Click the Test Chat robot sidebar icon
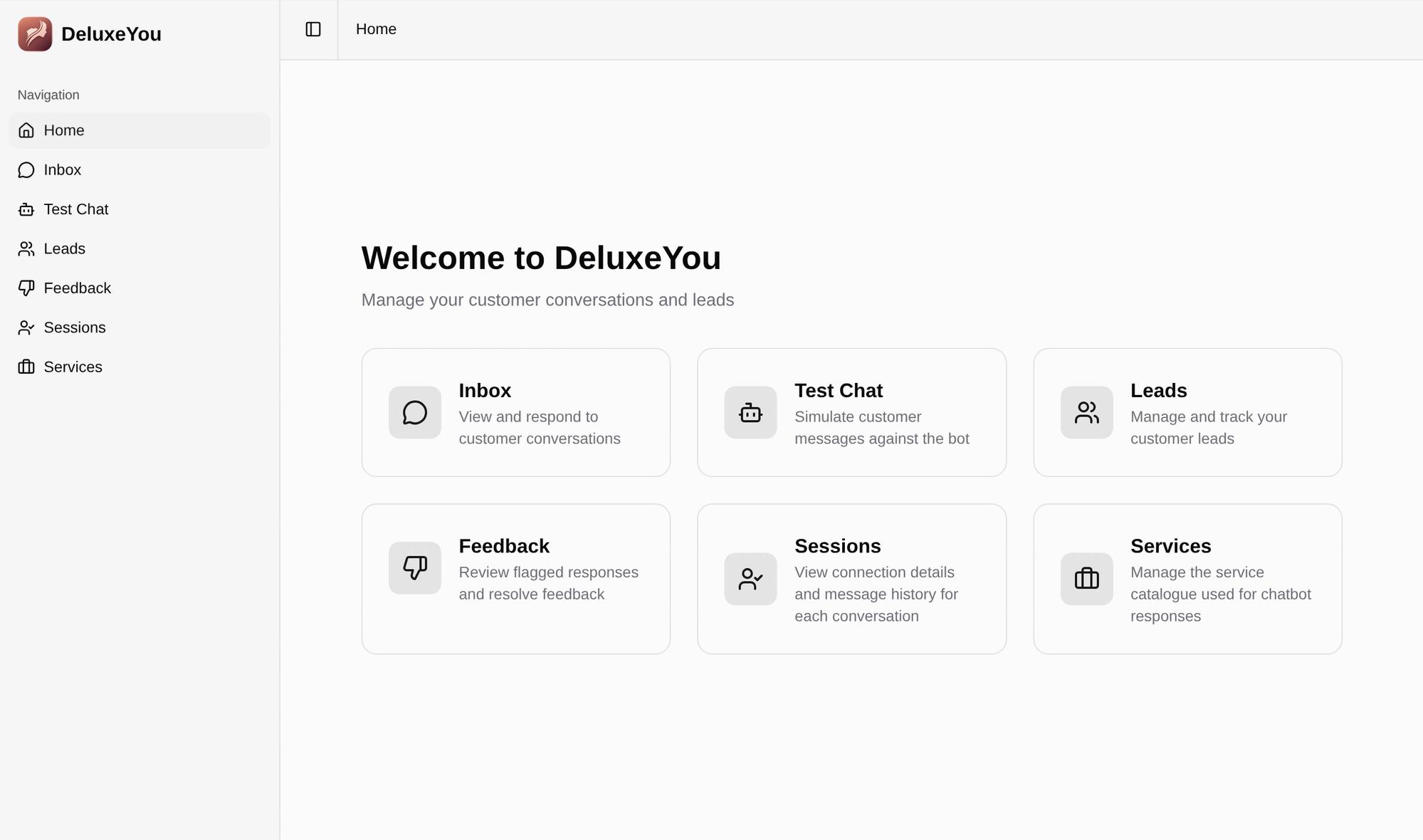Screen dimensions: 1423x840 pyautogui.click(x=26, y=209)
